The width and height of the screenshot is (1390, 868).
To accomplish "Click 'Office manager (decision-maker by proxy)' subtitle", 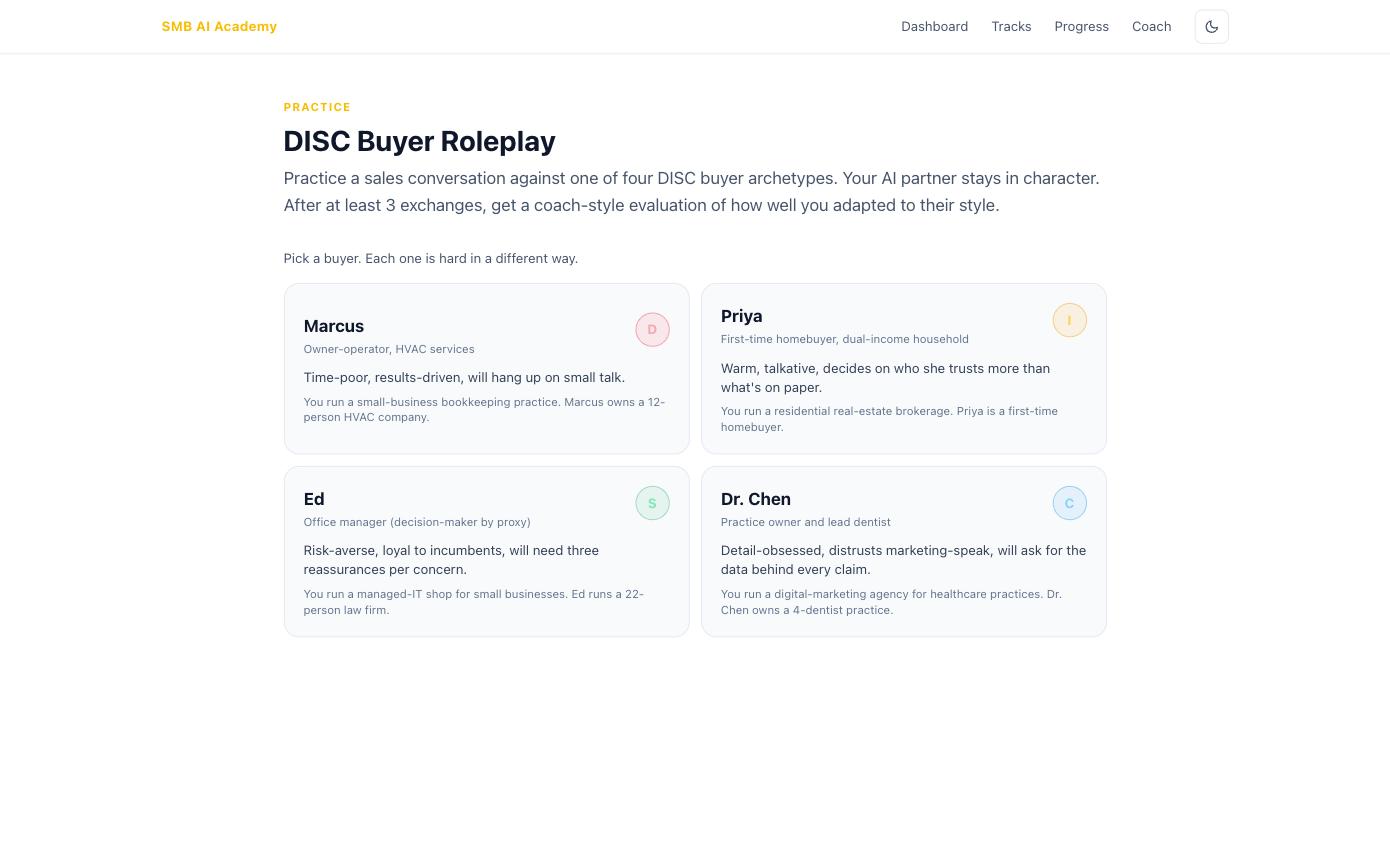I will [x=417, y=522].
